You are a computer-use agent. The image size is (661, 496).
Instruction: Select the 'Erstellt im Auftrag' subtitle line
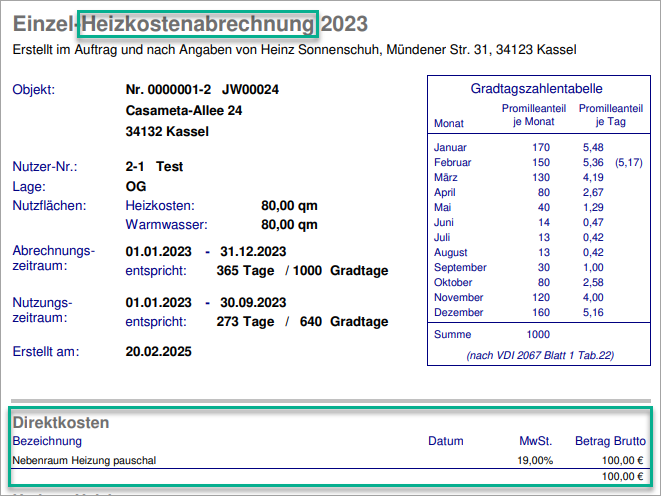(x=294, y=50)
